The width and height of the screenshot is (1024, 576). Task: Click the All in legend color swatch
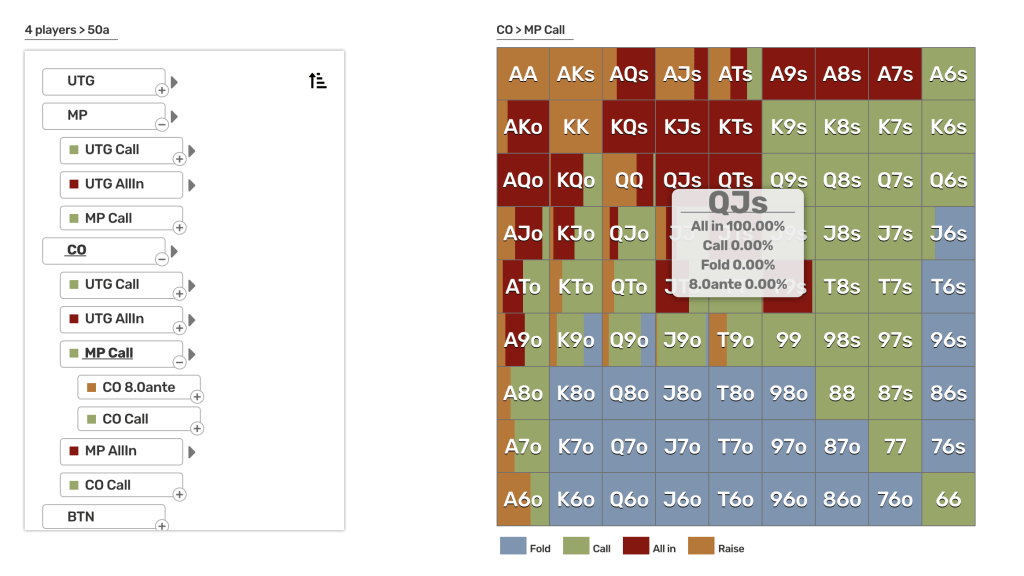coord(636,547)
